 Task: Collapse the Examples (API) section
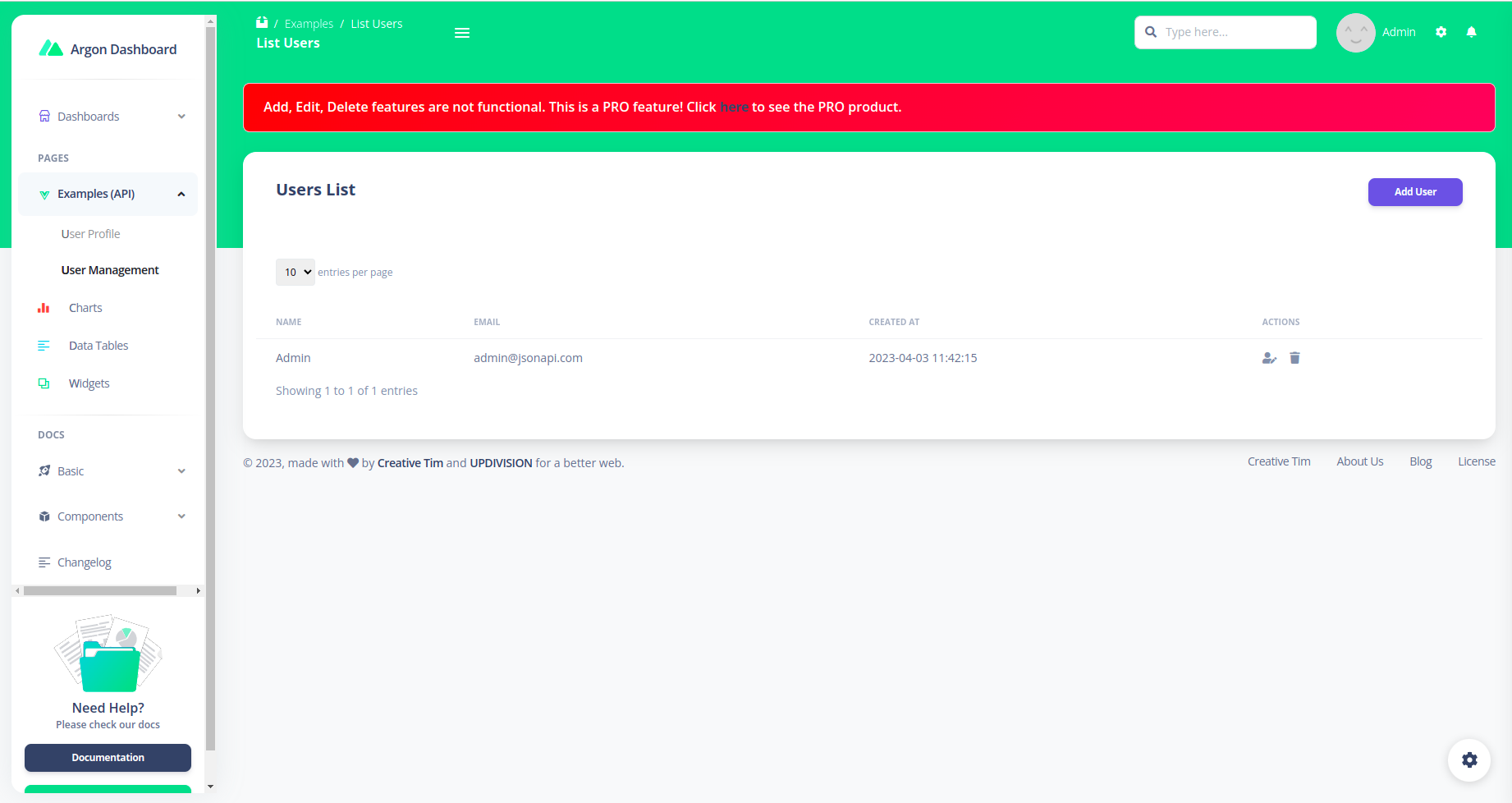click(x=181, y=194)
